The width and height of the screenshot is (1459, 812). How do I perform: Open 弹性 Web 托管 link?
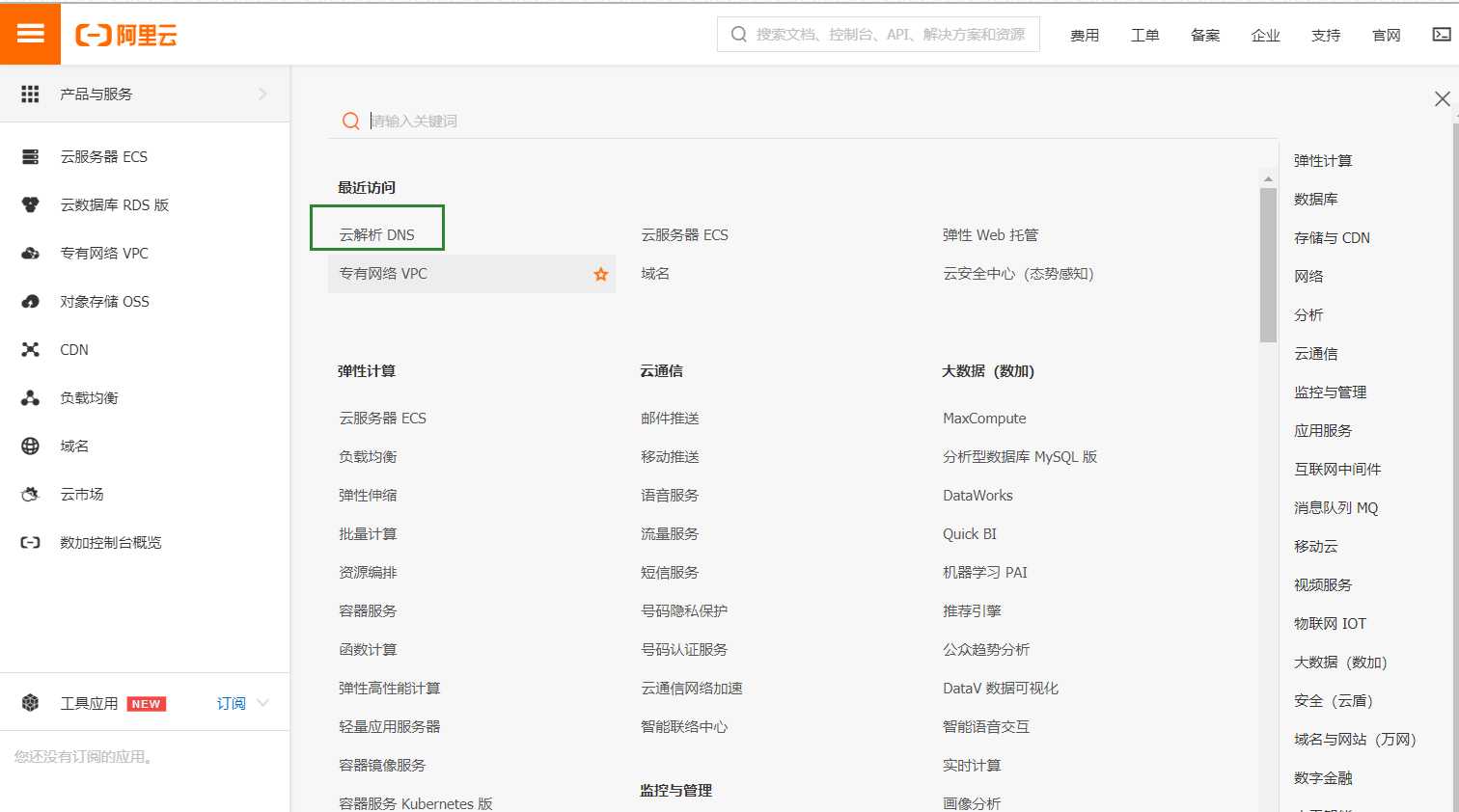click(990, 234)
